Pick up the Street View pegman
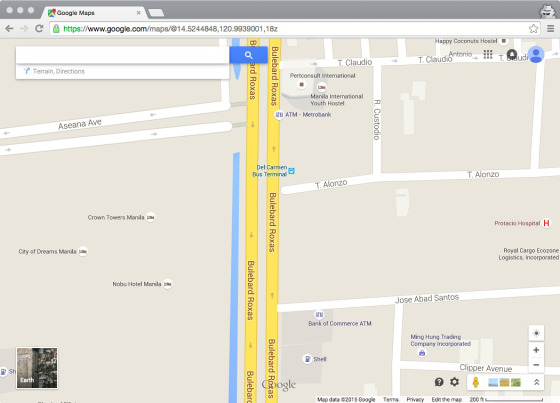This screenshot has height=403, width=560. click(475, 382)
